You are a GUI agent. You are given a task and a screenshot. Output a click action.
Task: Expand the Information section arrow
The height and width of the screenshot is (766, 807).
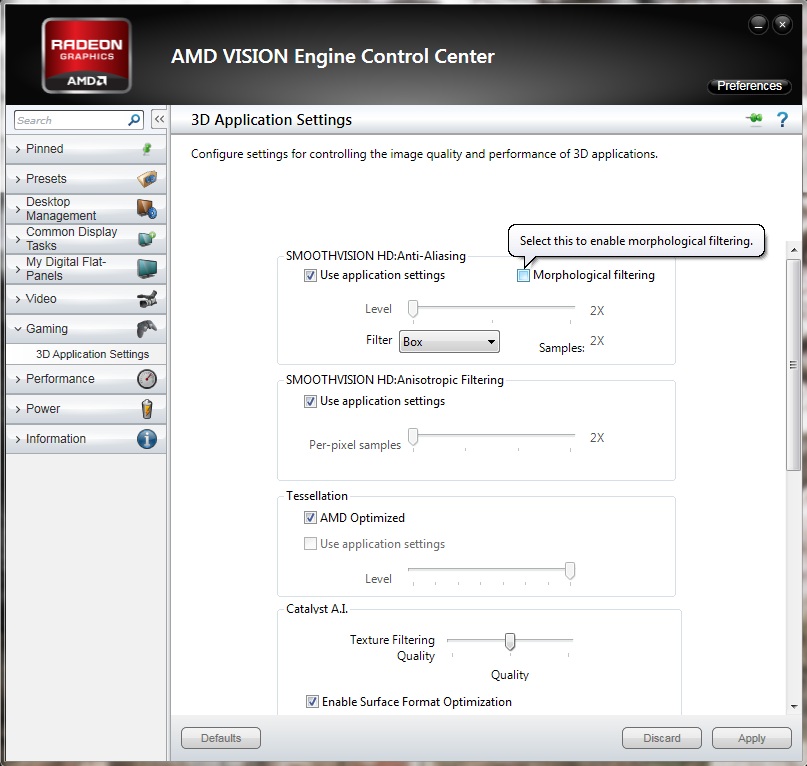pos(18,439)
